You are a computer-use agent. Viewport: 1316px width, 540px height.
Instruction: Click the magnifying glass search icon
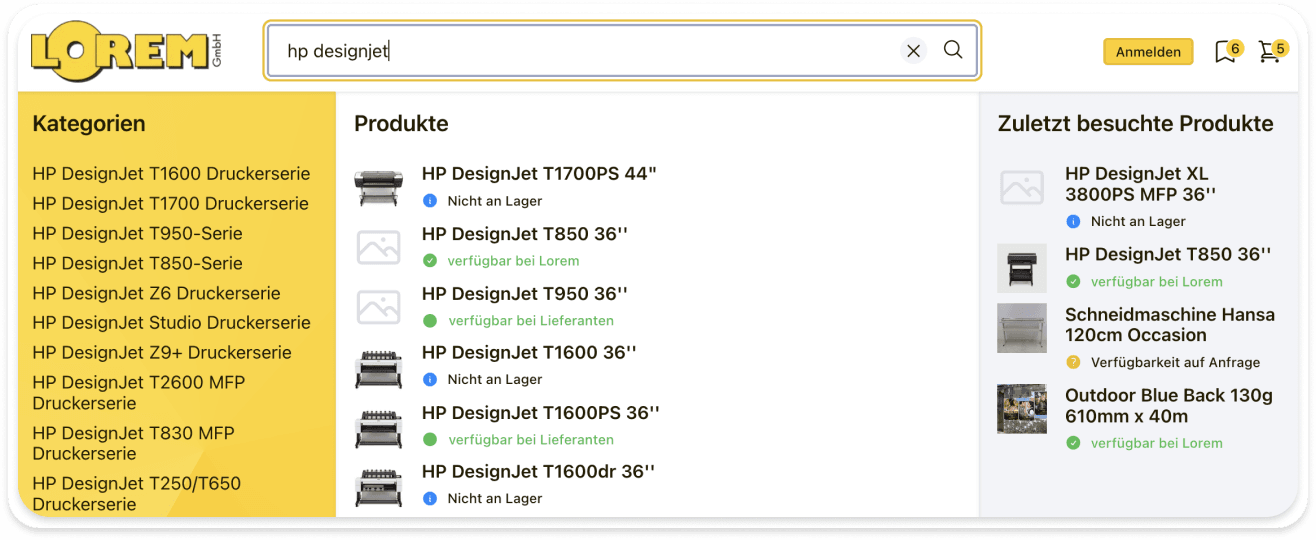tap(953, 50)
